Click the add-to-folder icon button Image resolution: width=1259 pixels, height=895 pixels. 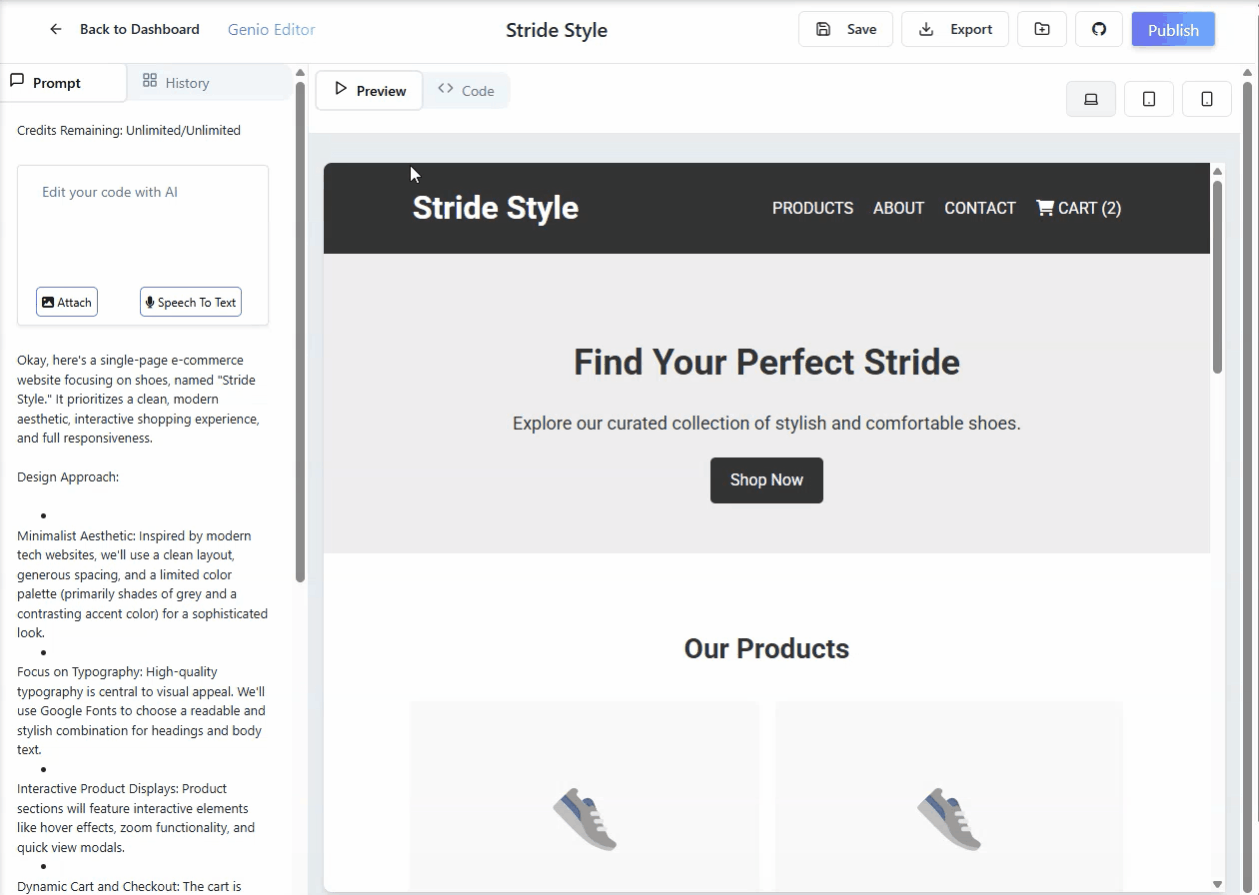(x=1042, y=29)
